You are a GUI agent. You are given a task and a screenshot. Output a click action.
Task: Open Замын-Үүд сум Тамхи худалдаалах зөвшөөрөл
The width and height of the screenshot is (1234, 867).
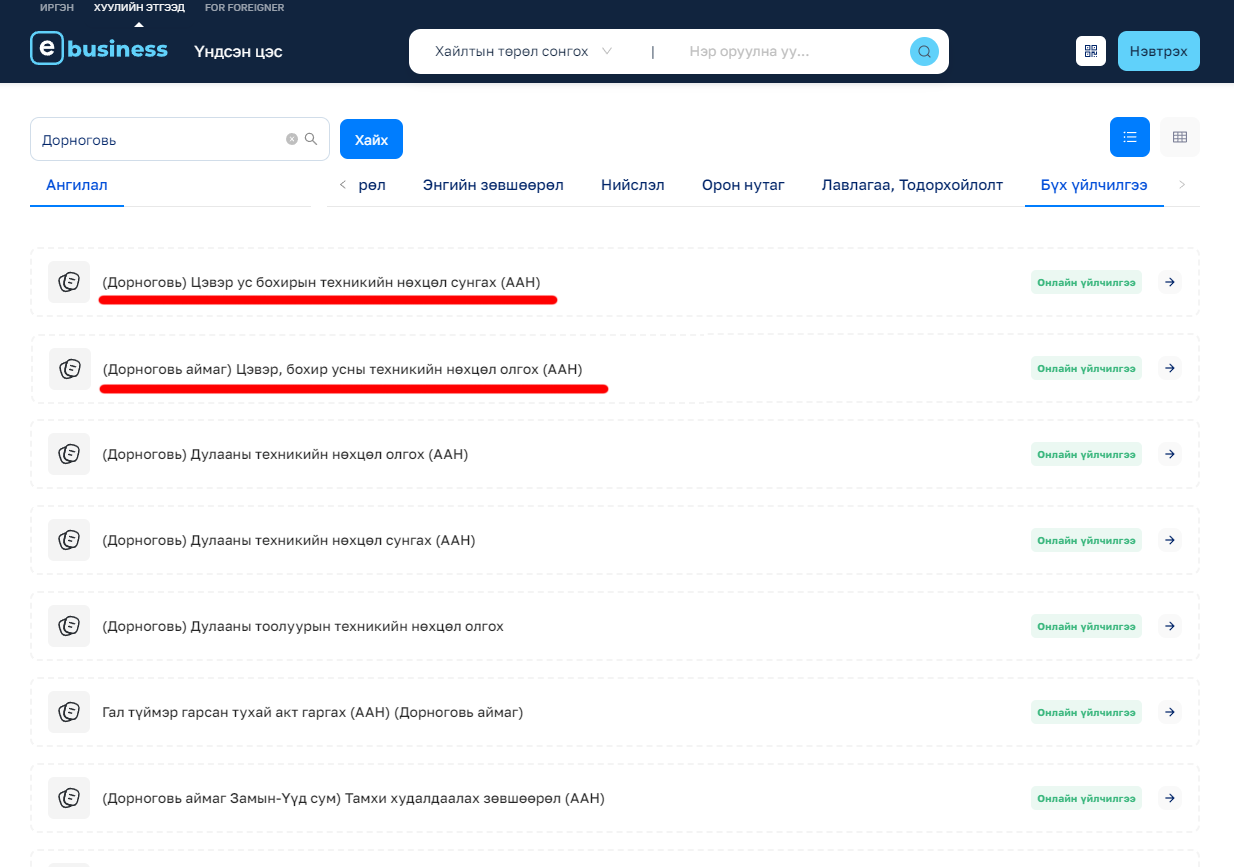[x=353, y=798]
